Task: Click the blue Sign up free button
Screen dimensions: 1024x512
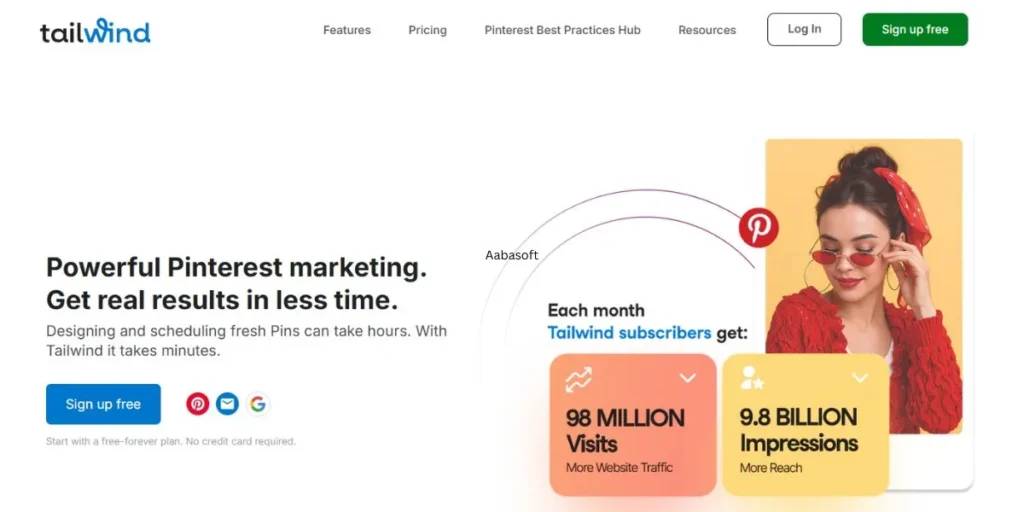Action: [x=103, y=404]
